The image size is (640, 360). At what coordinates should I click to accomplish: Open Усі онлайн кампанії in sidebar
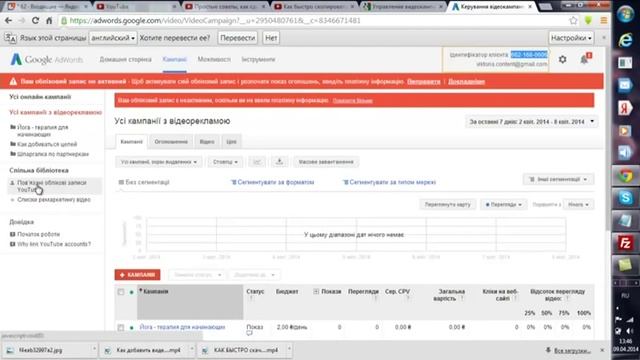pyautogui.click(x=40, y=97)
